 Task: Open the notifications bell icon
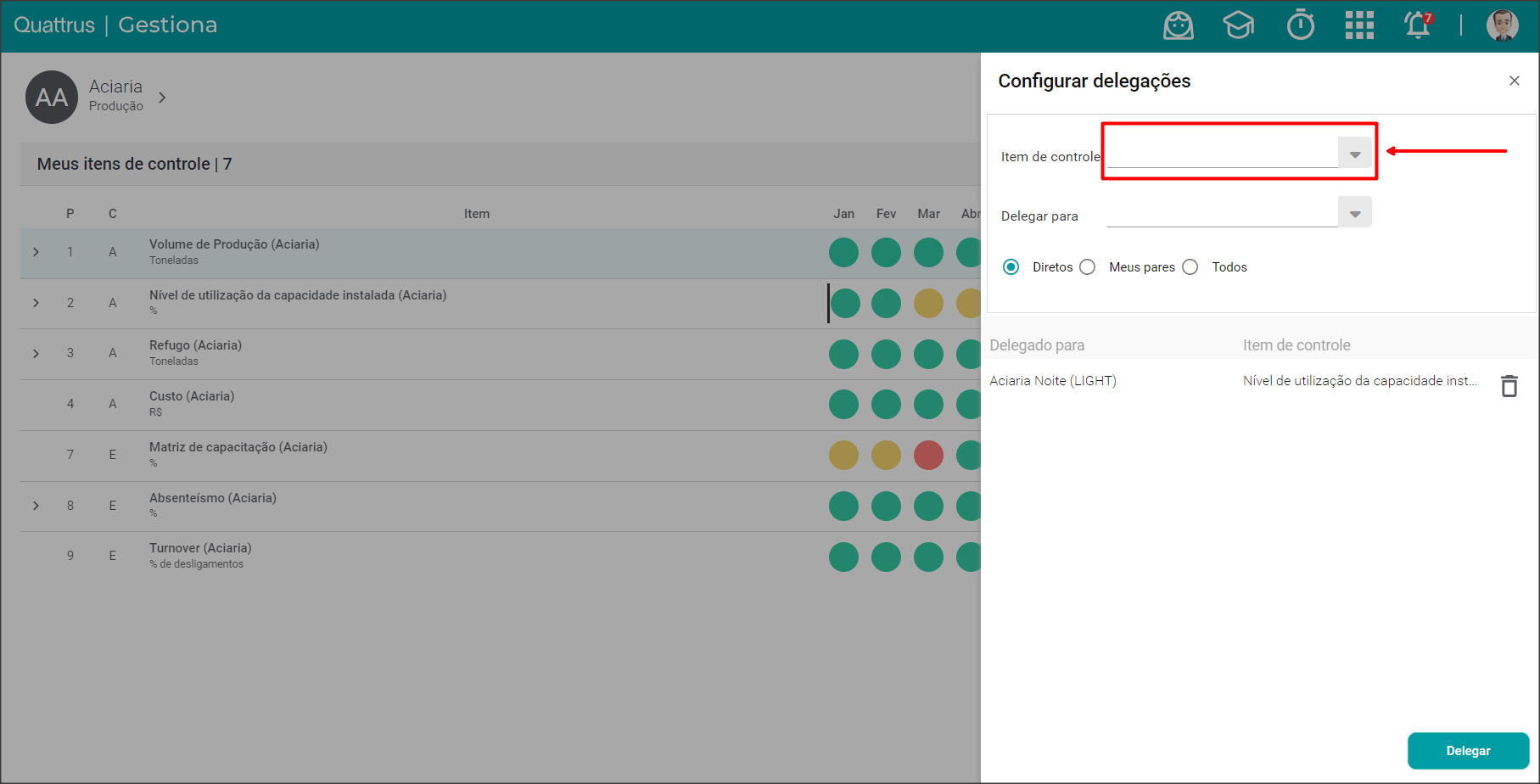point(1418,25)
